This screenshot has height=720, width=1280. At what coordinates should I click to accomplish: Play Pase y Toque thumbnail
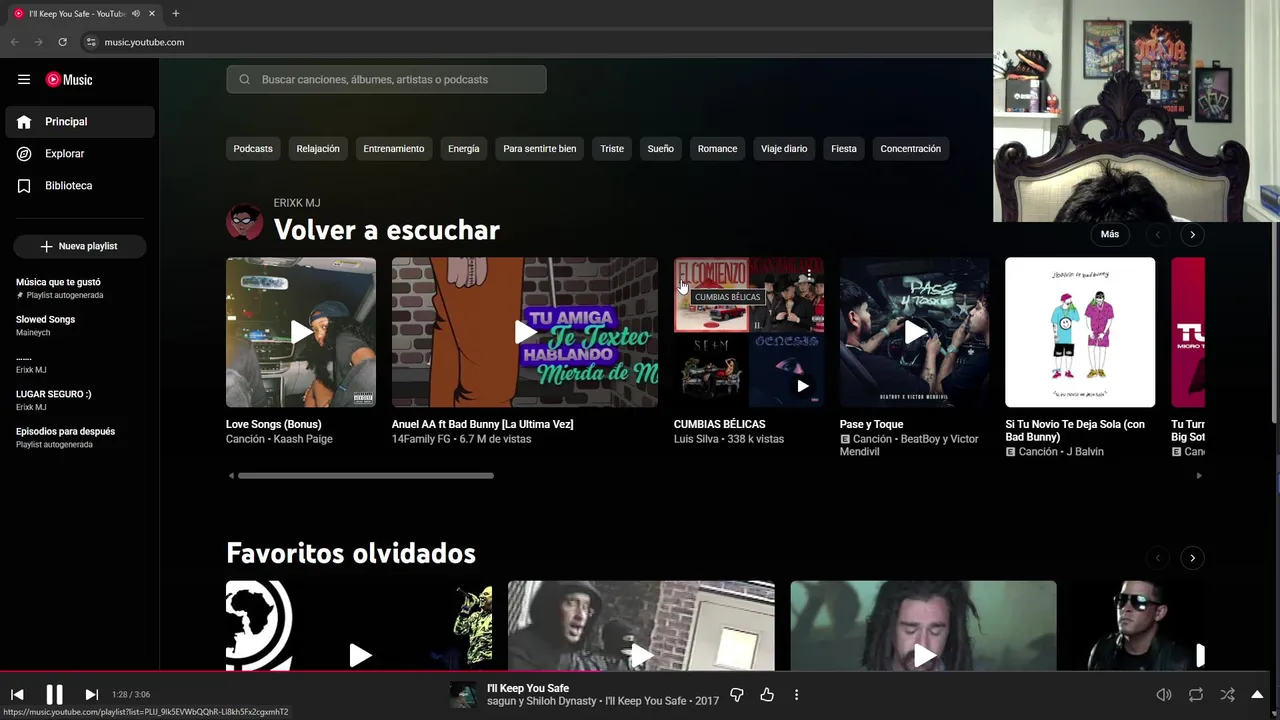coord(915,332)
